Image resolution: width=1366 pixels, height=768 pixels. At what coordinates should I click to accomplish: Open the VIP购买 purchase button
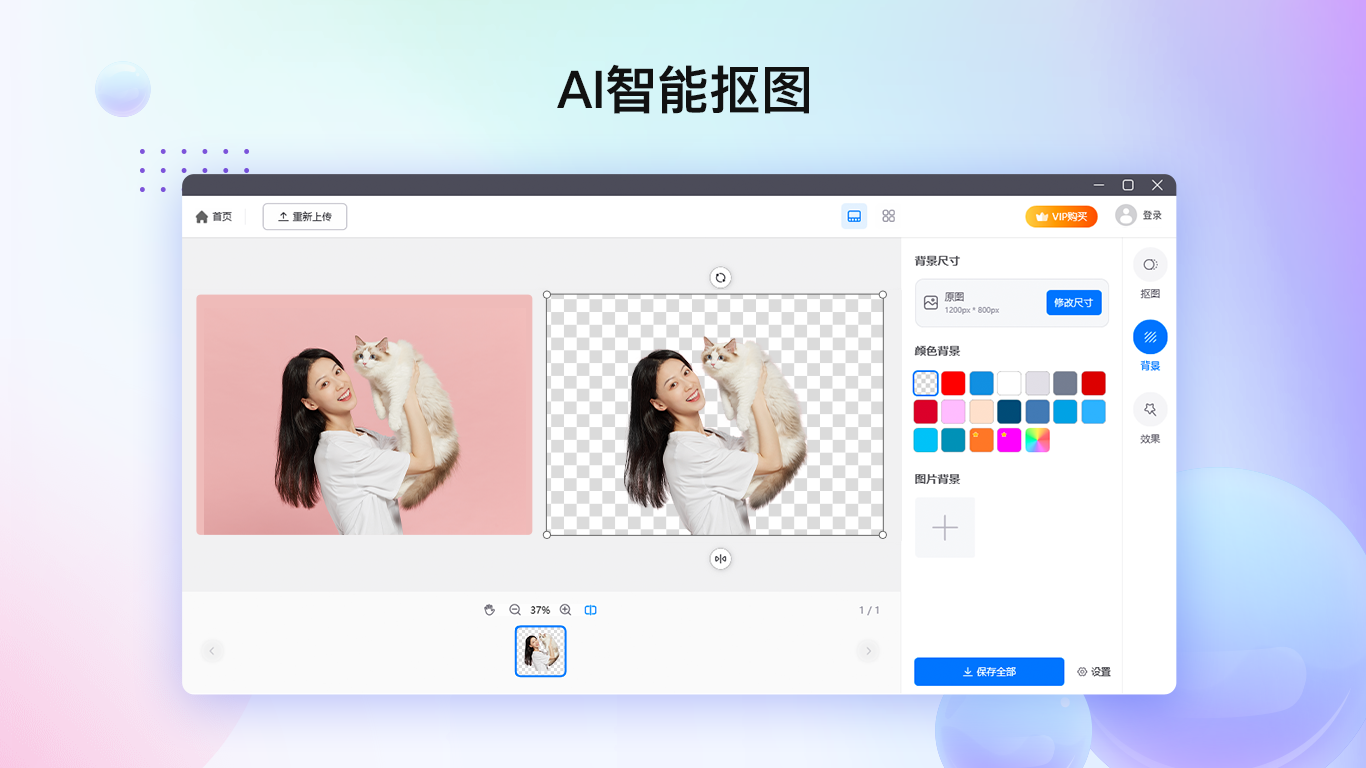tap(1061, 216)
